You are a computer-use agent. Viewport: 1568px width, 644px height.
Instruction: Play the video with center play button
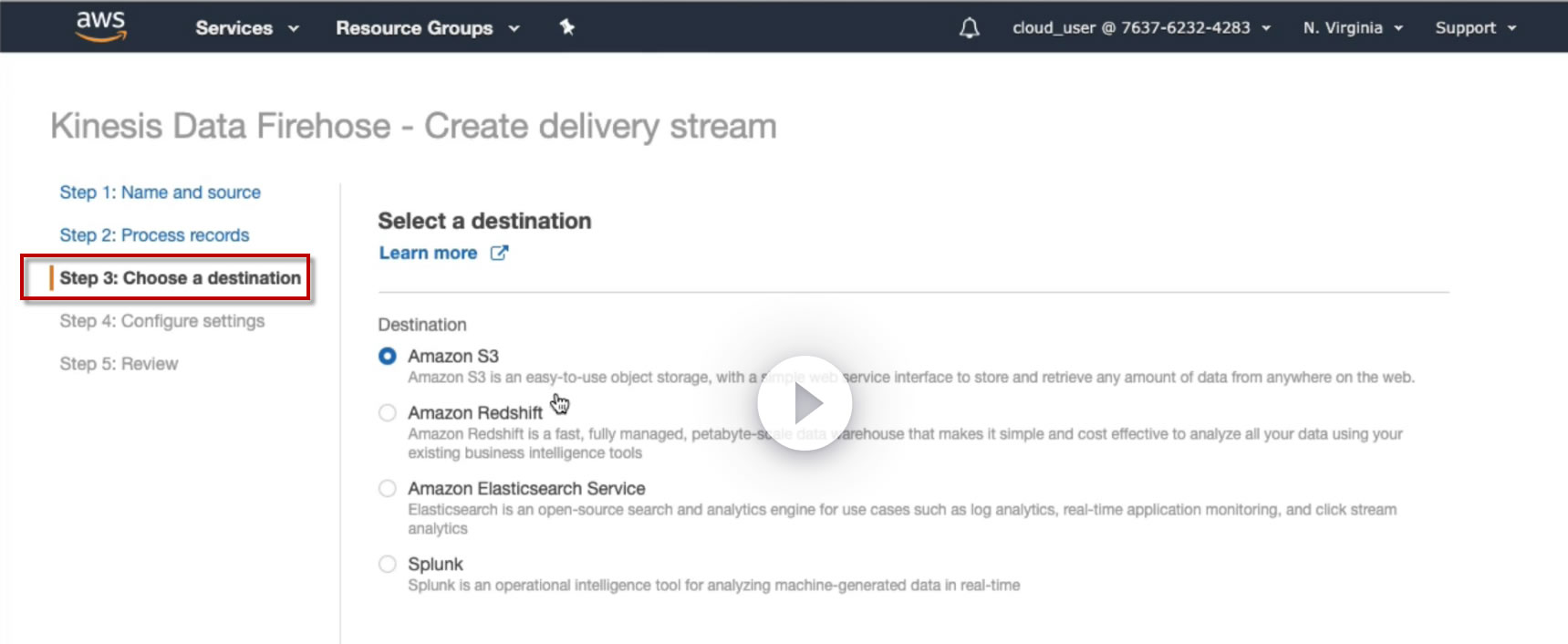click(x=805, y=403)
